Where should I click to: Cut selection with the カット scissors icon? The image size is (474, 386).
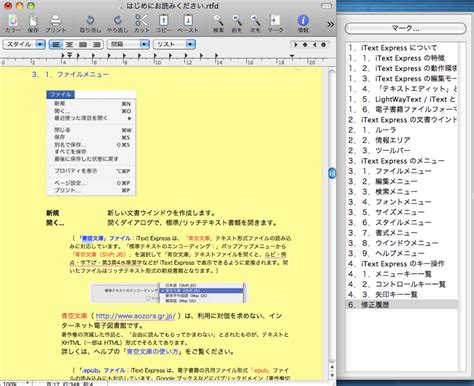[142, 23]
